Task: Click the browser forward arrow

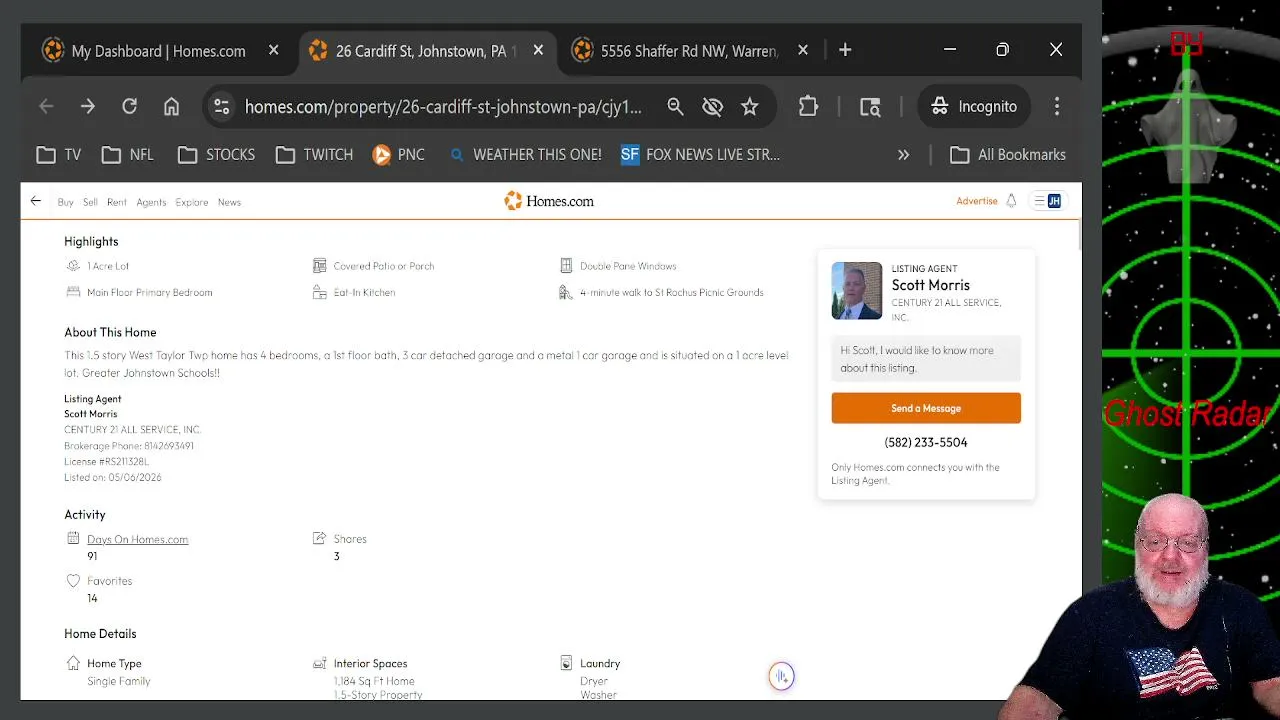Action: 88,106
